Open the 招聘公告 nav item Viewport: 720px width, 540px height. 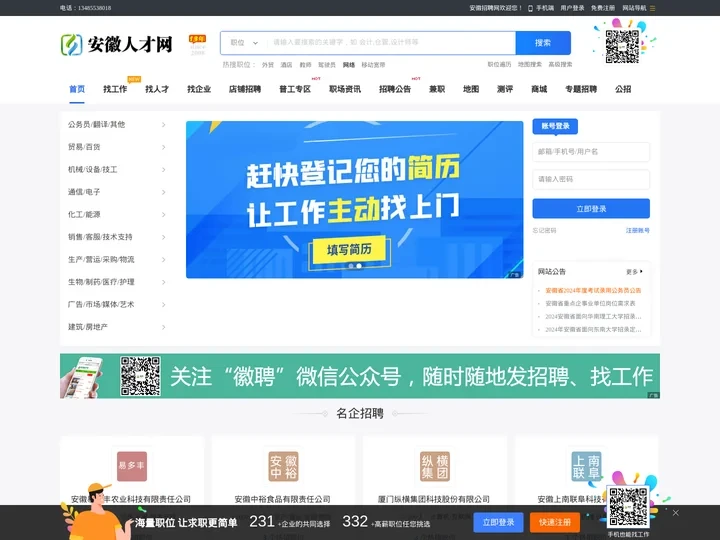[395, 89]
